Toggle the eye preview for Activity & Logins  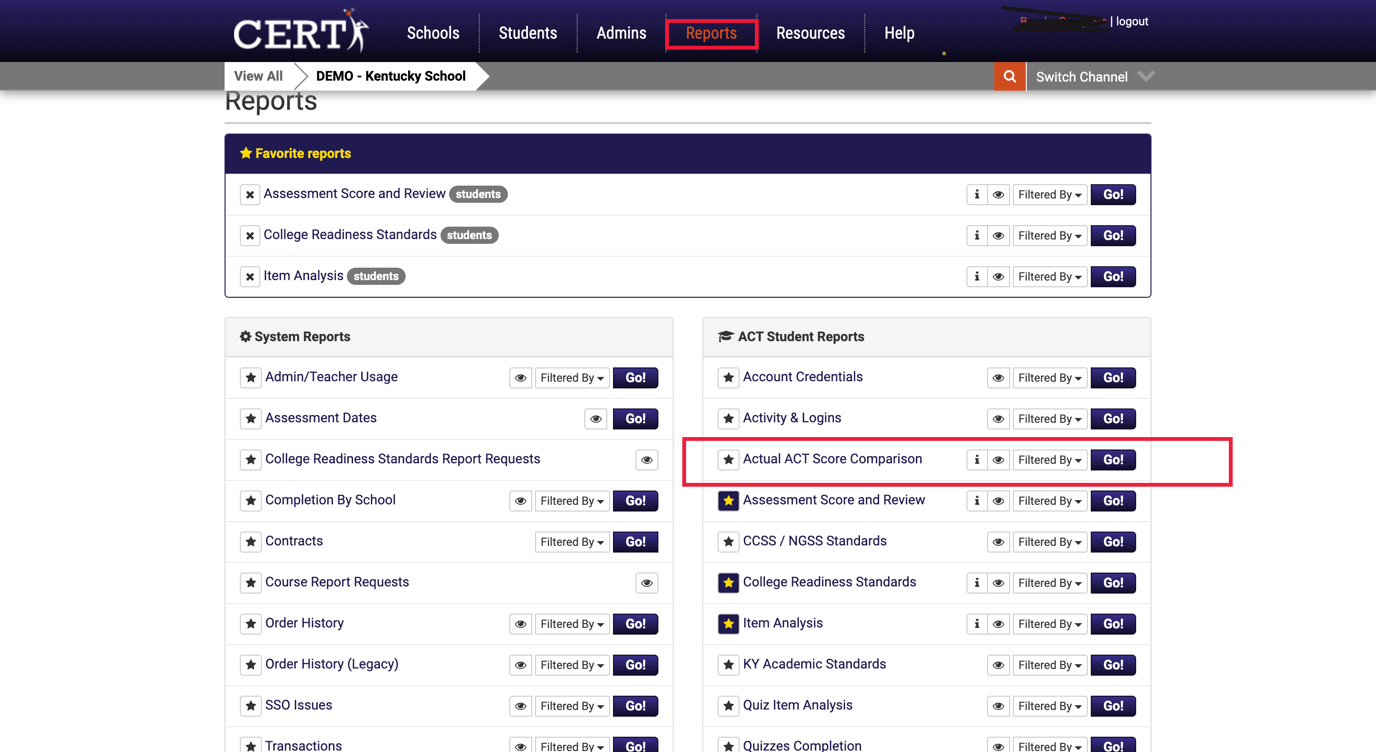click(997, 418)
